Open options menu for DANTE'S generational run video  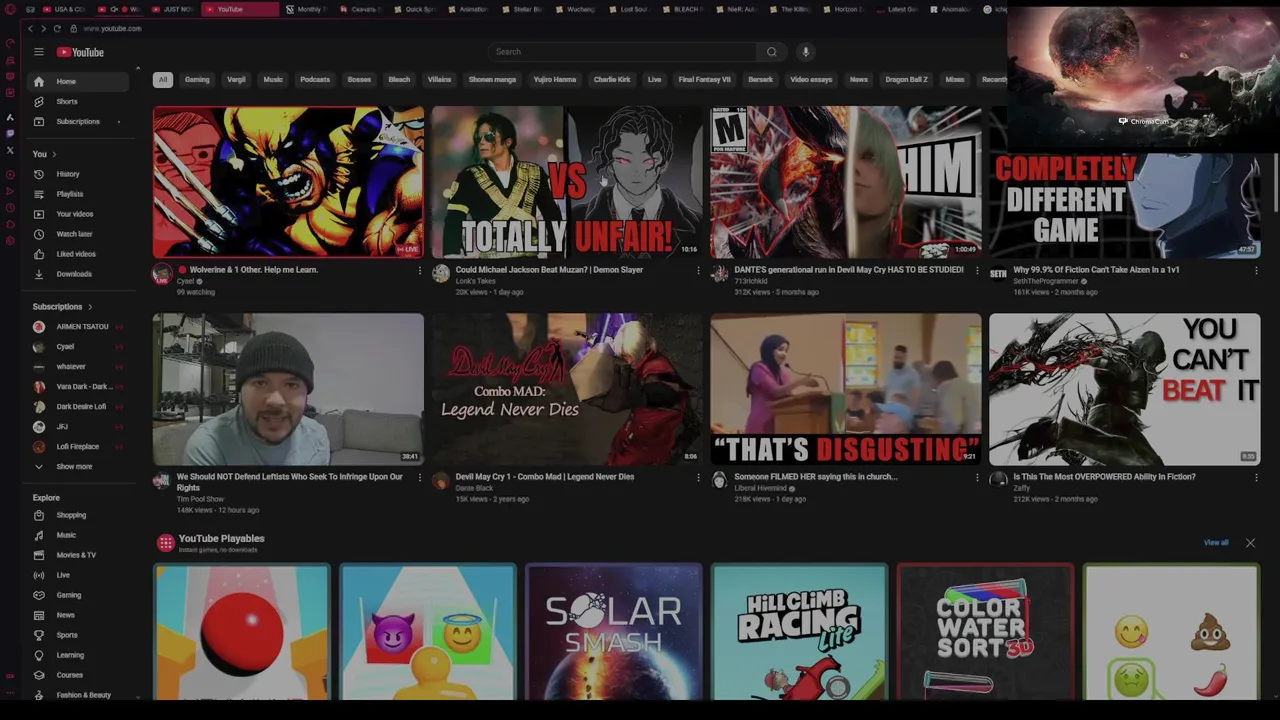pyautogui.click(x=977, y=270)
